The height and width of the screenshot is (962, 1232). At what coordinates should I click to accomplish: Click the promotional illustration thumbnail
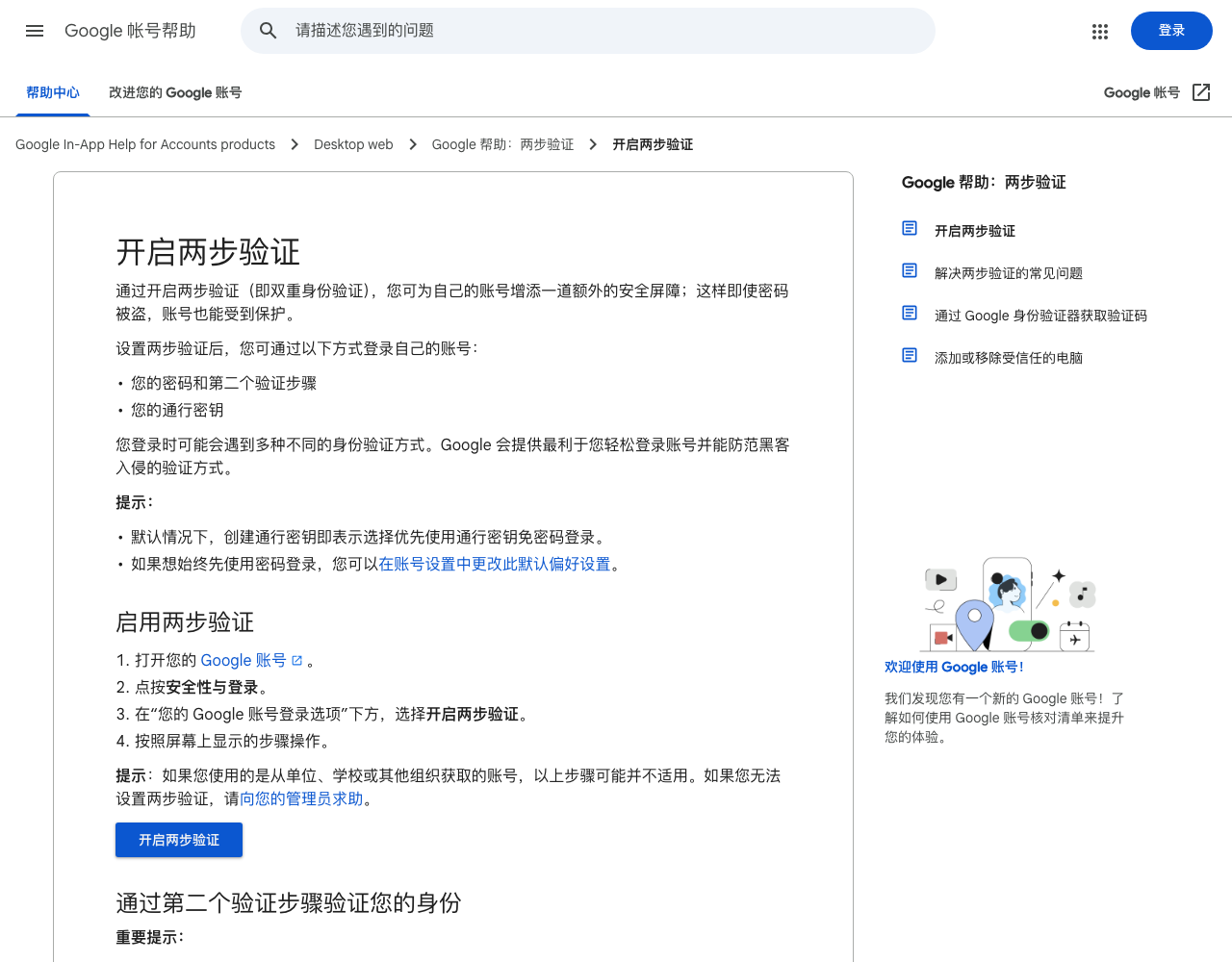1008,605
